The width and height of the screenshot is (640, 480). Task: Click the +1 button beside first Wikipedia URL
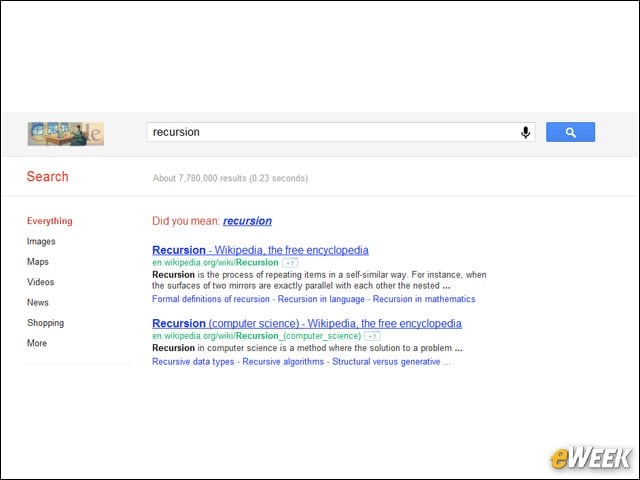[290, 263]
